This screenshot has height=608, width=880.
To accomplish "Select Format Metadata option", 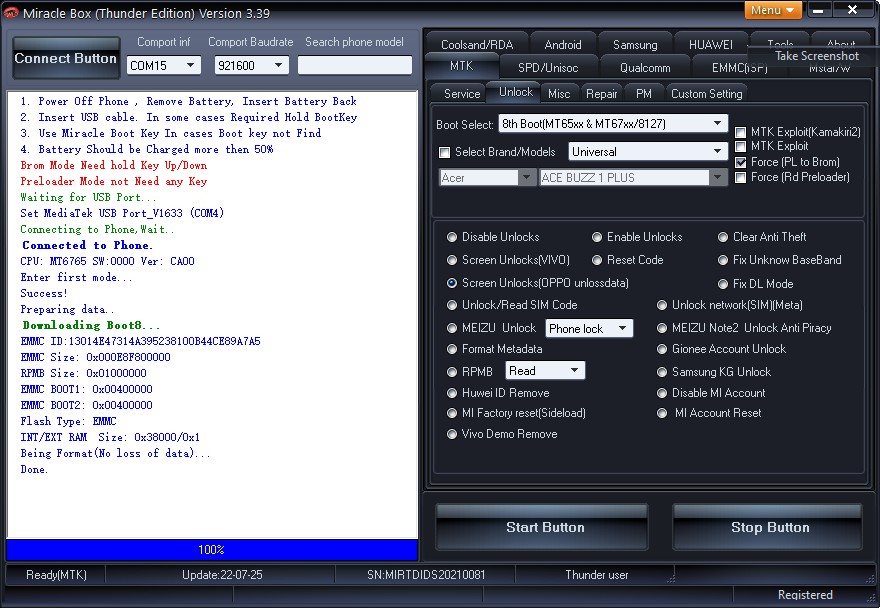I will 452,349.
